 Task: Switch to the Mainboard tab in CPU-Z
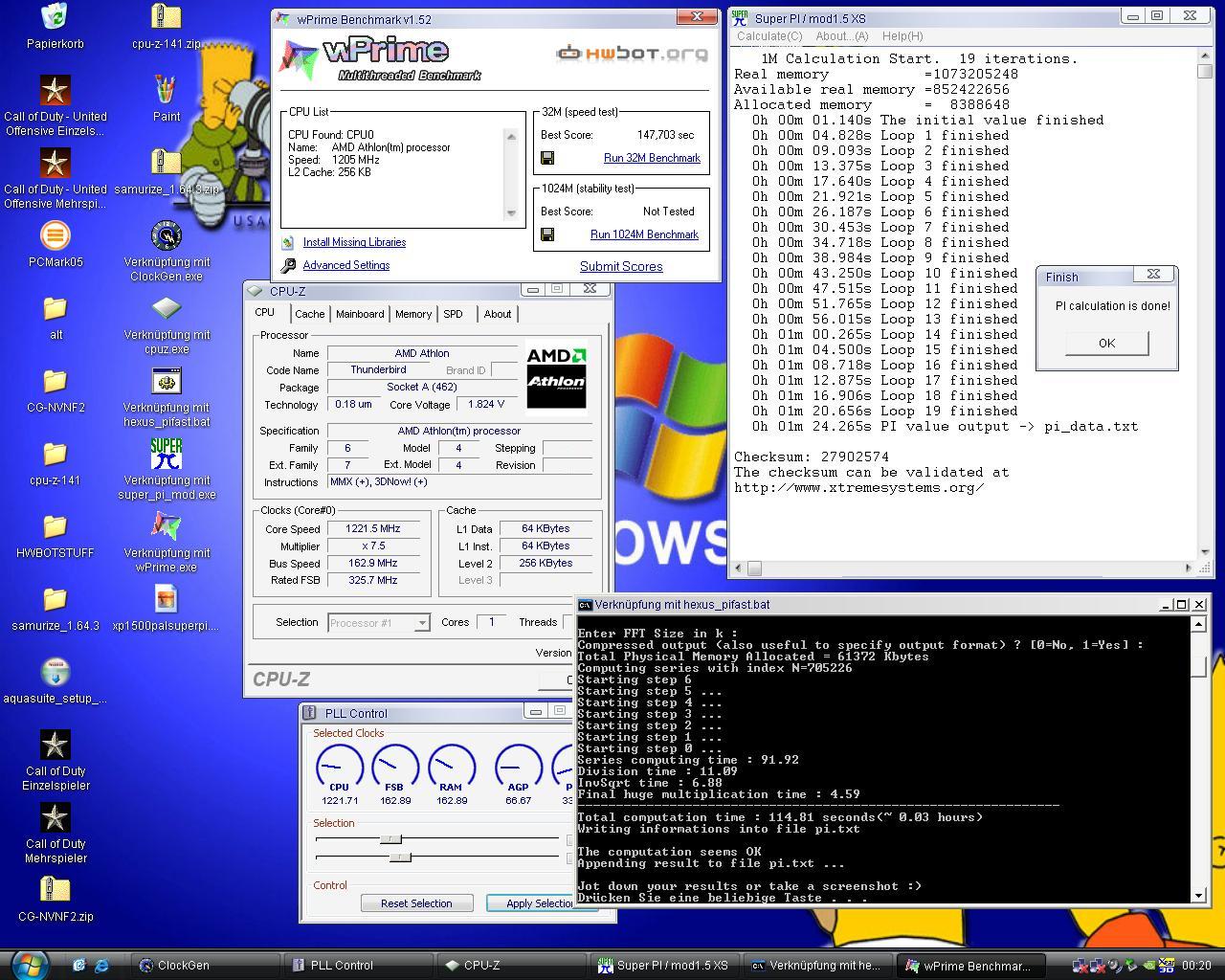click(x=360, y=314)
